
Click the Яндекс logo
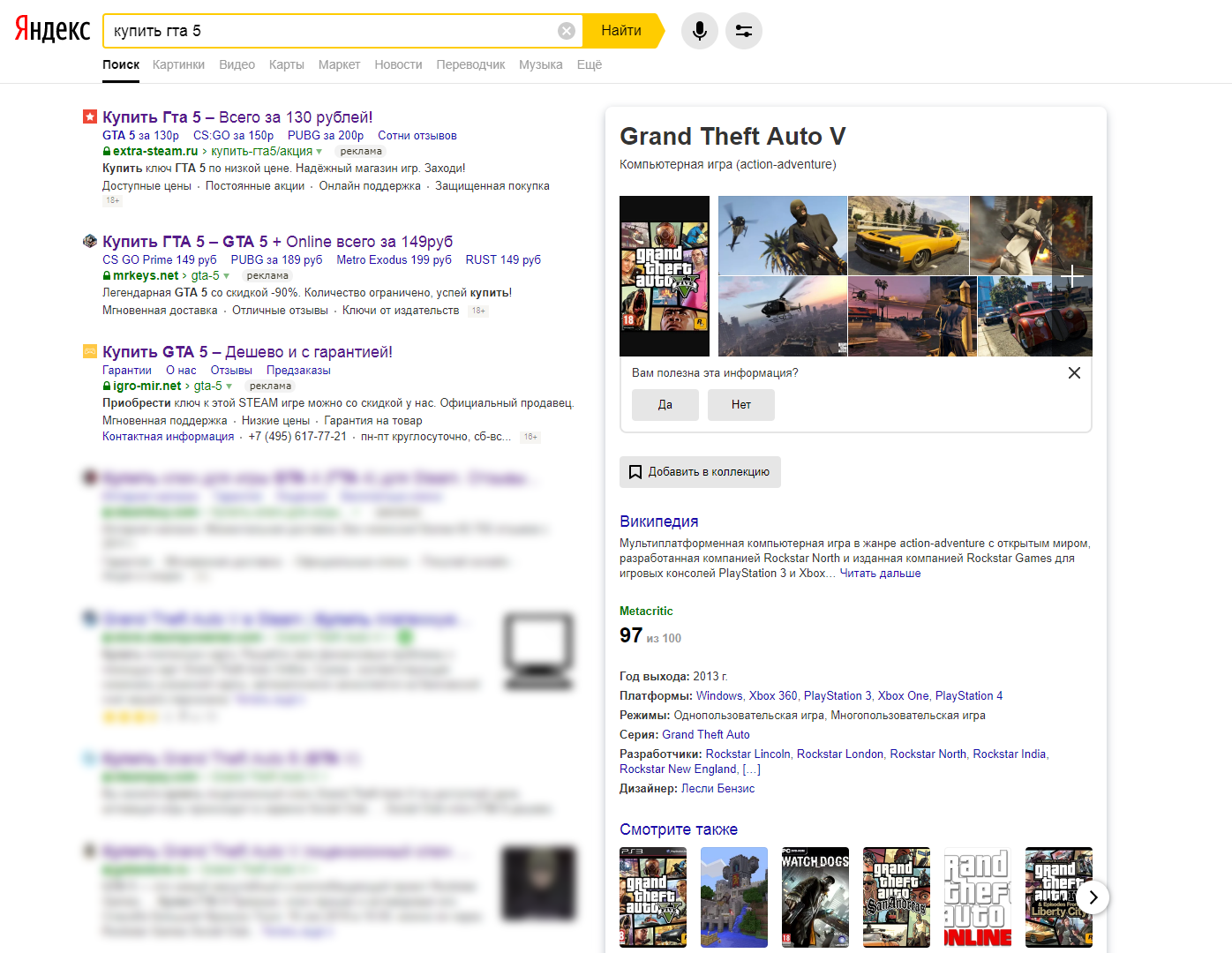52,30
